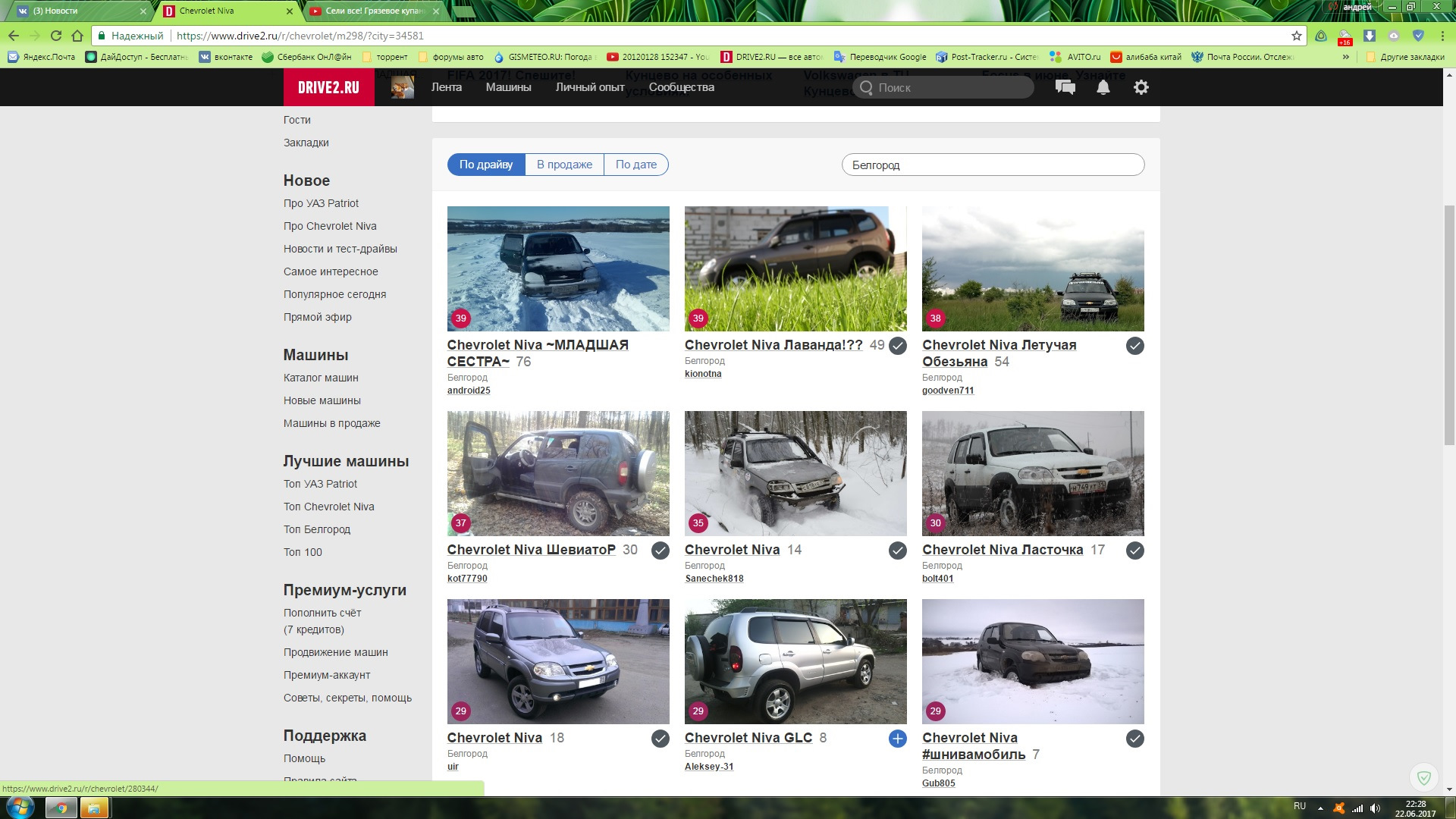Follow Chevrolet Niva GLC with plus button
The width and height of the screenshot is (1456, 819).
[897, 739]
